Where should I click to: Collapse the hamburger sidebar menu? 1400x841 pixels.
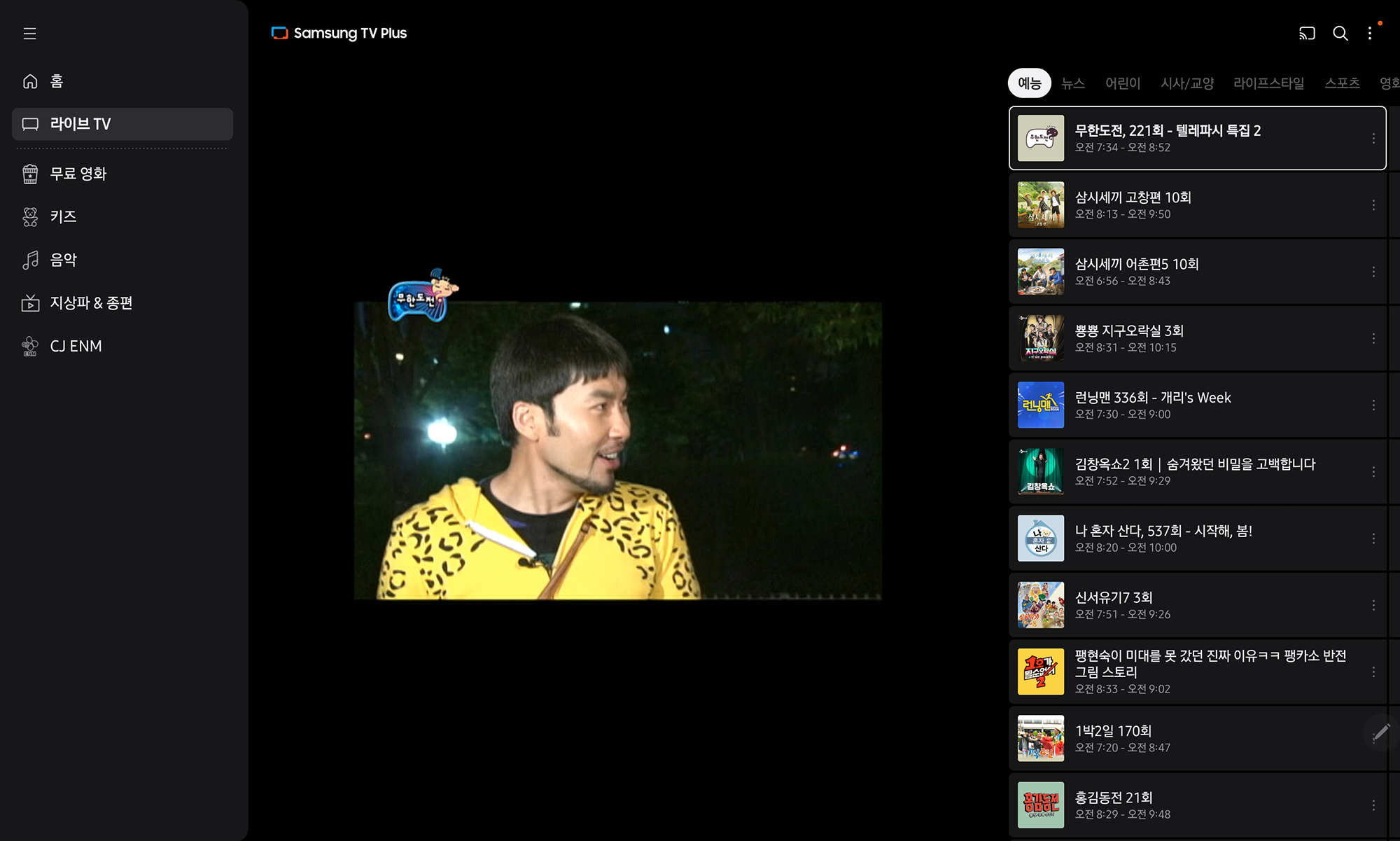coord(29,34)
